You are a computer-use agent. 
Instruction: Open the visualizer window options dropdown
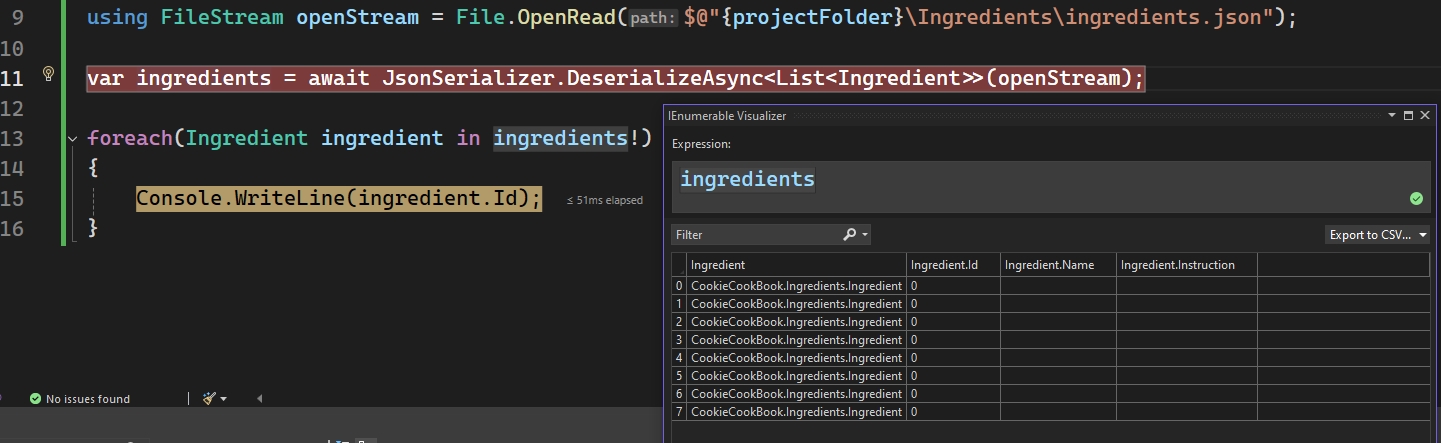point(1391,116)
